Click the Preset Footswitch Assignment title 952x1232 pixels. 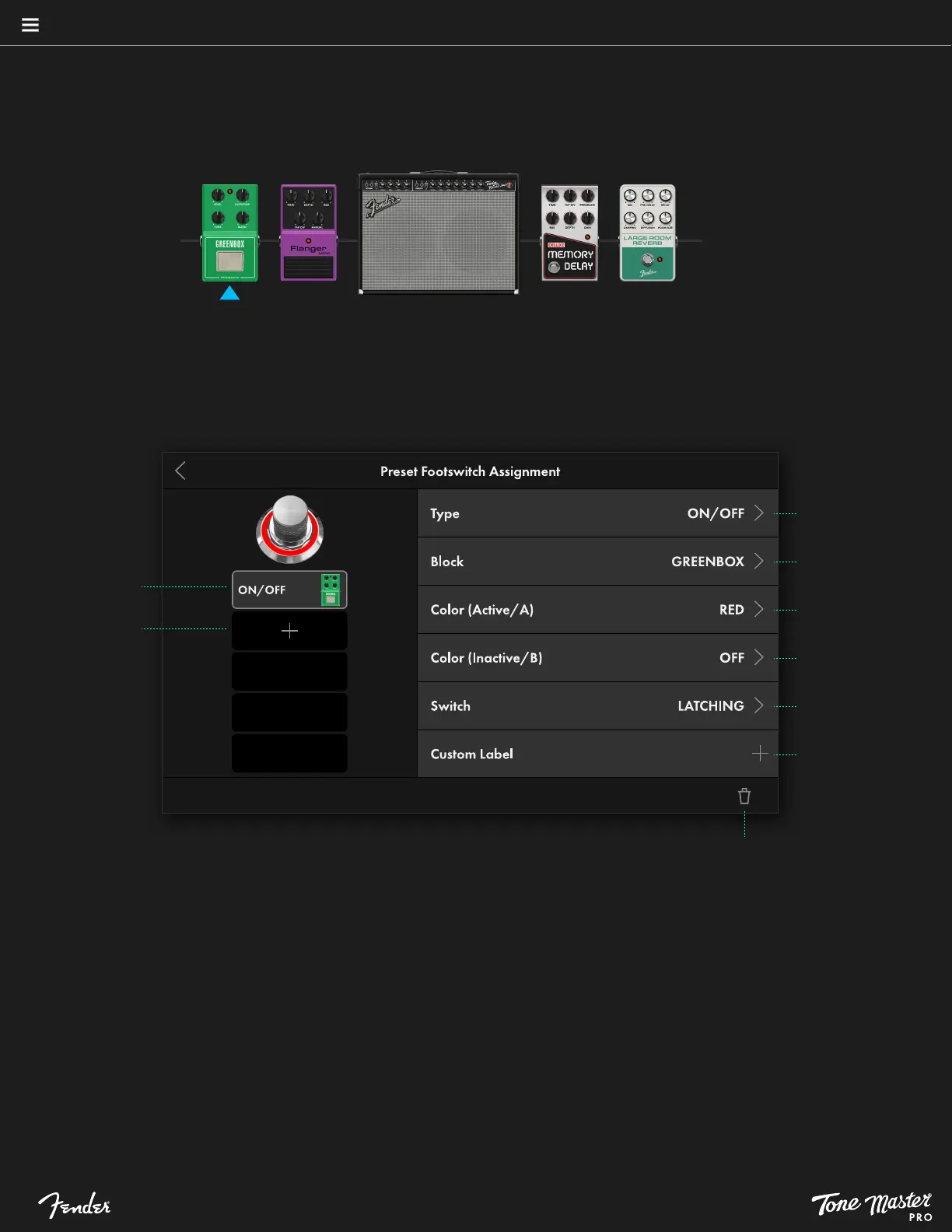coord(470,471)
